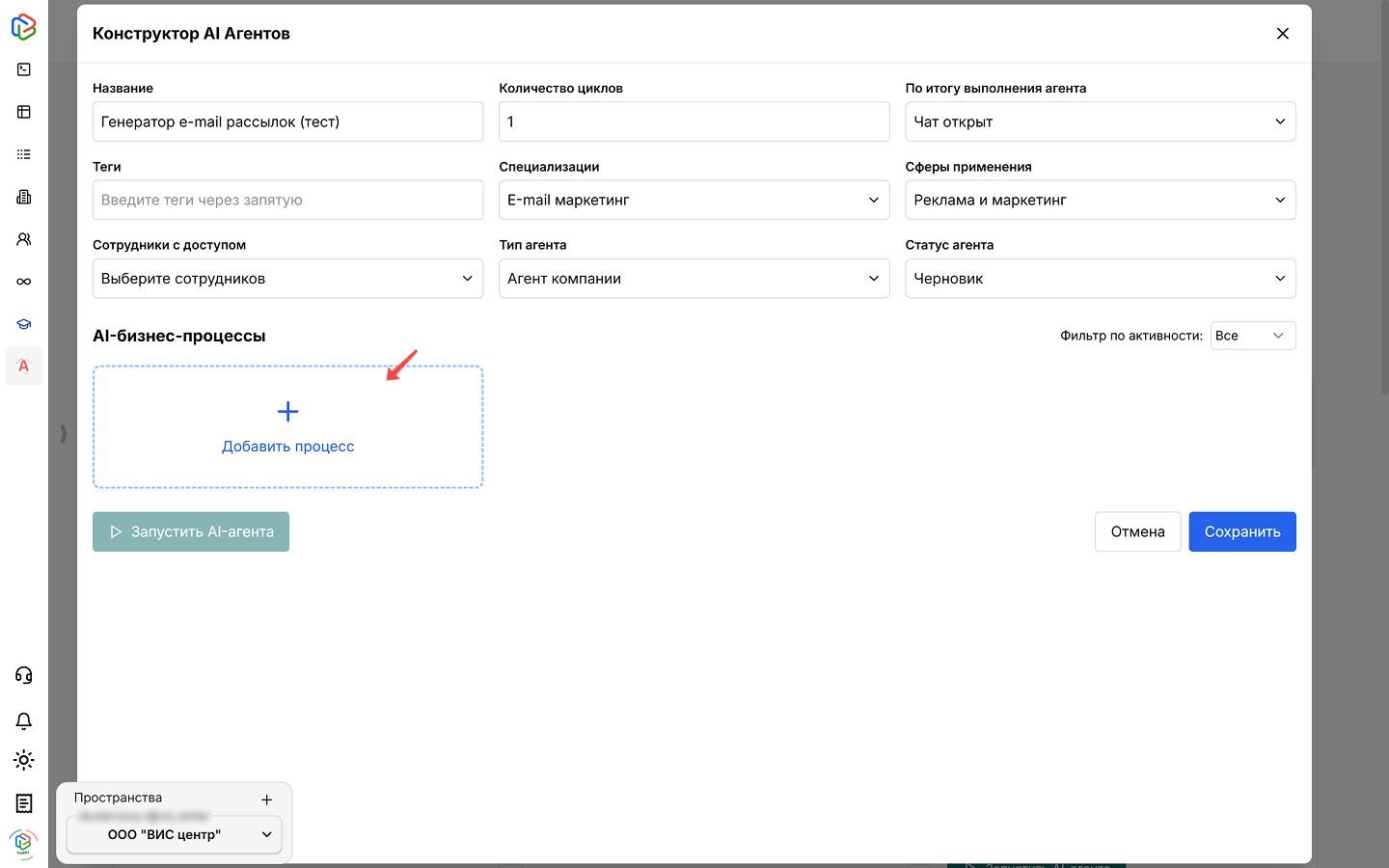Image resolution: width=1389 pixels, height=868 pixels.
Task: Expand the По итогу выполнения агента dropdown
Action: tap(1100, 122)
